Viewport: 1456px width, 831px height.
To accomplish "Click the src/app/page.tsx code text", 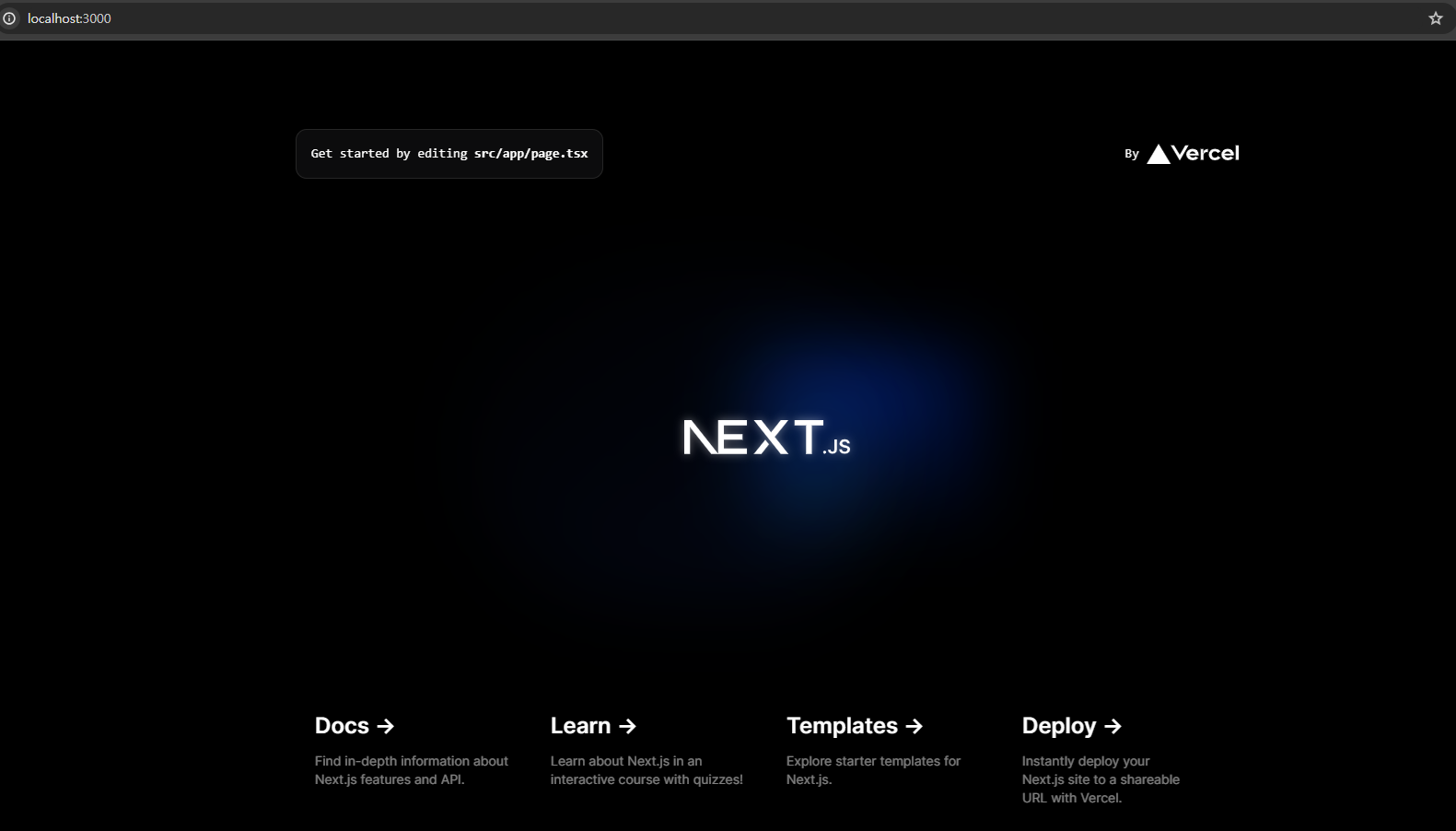I will 530,154.
